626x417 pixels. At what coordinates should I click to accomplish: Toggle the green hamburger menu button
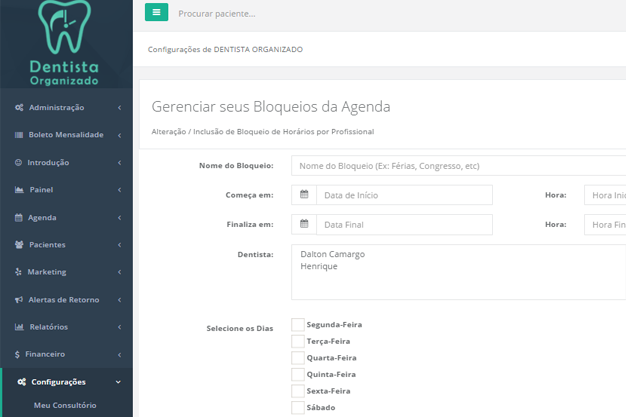click(x=156, y=12)
